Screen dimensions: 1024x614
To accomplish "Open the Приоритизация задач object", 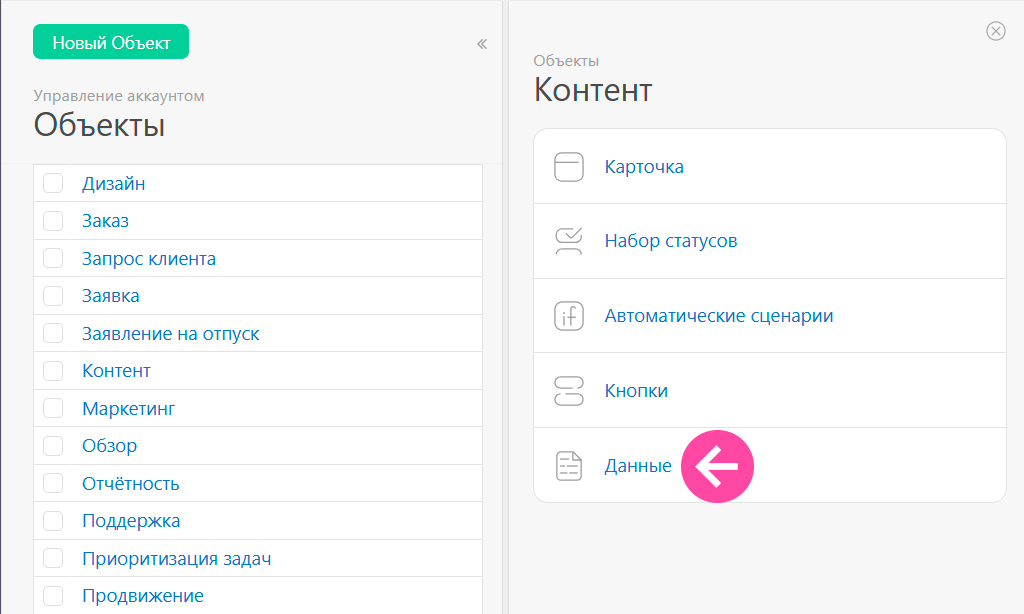I will tap(176, 558).
